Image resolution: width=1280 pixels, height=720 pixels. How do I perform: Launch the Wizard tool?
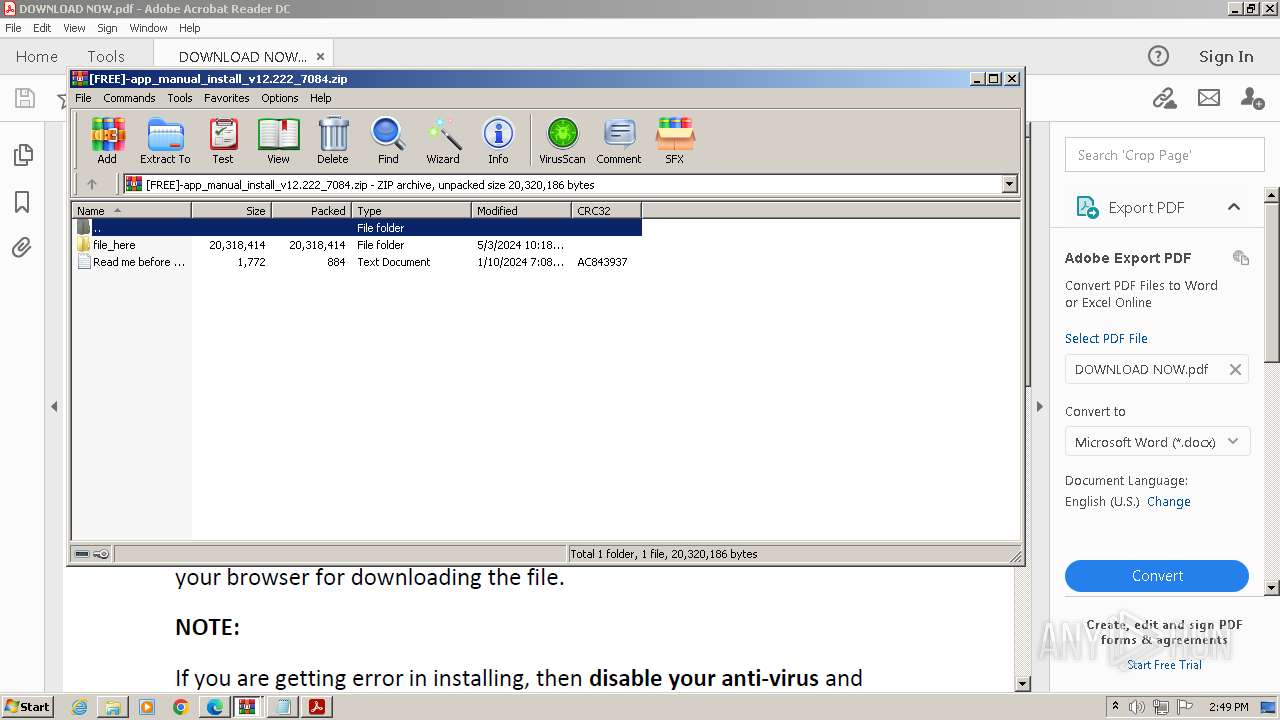coord(443,140)
